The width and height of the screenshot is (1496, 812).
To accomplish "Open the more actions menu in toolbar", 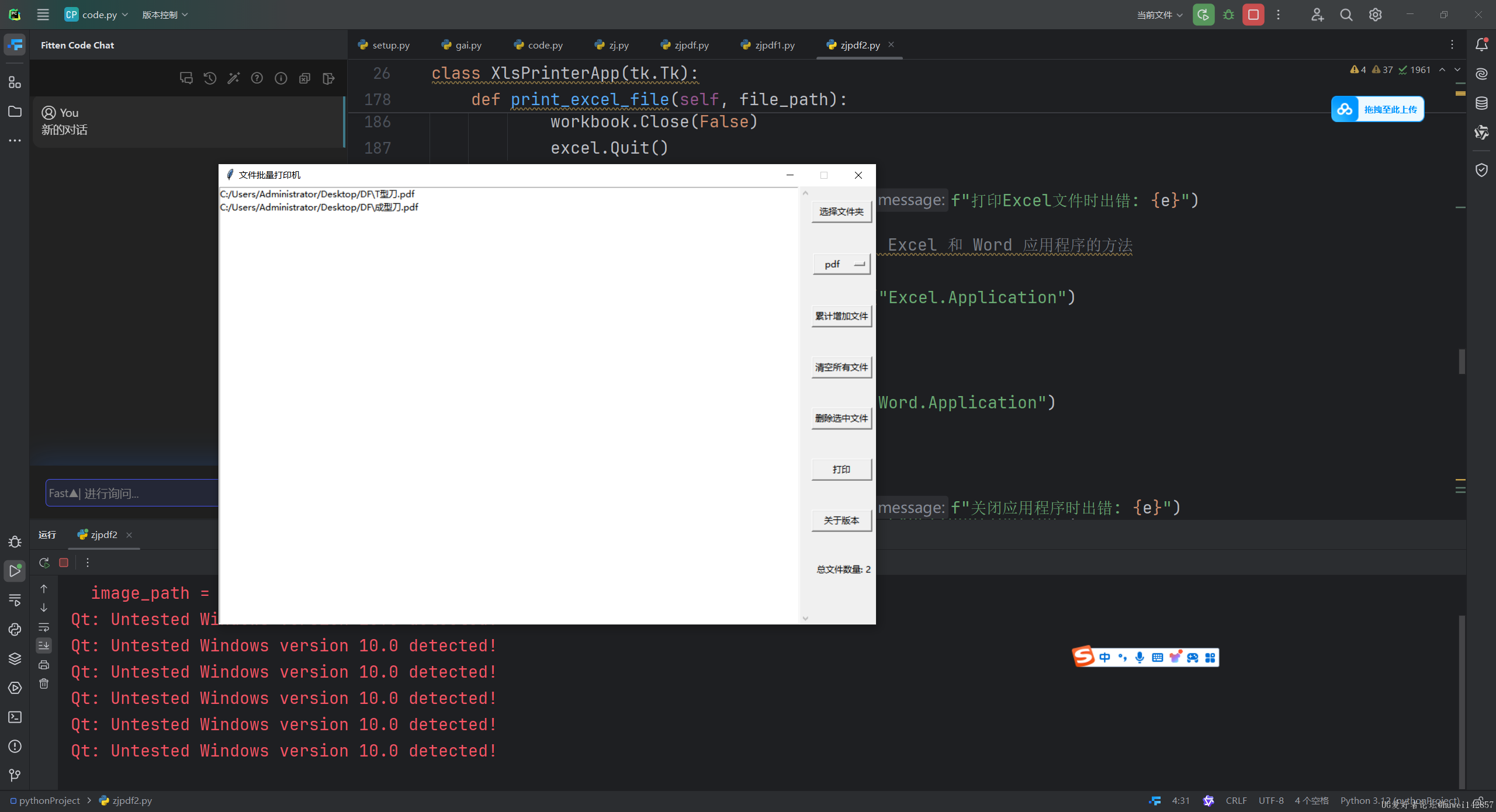I will (x=1279, y=15).
